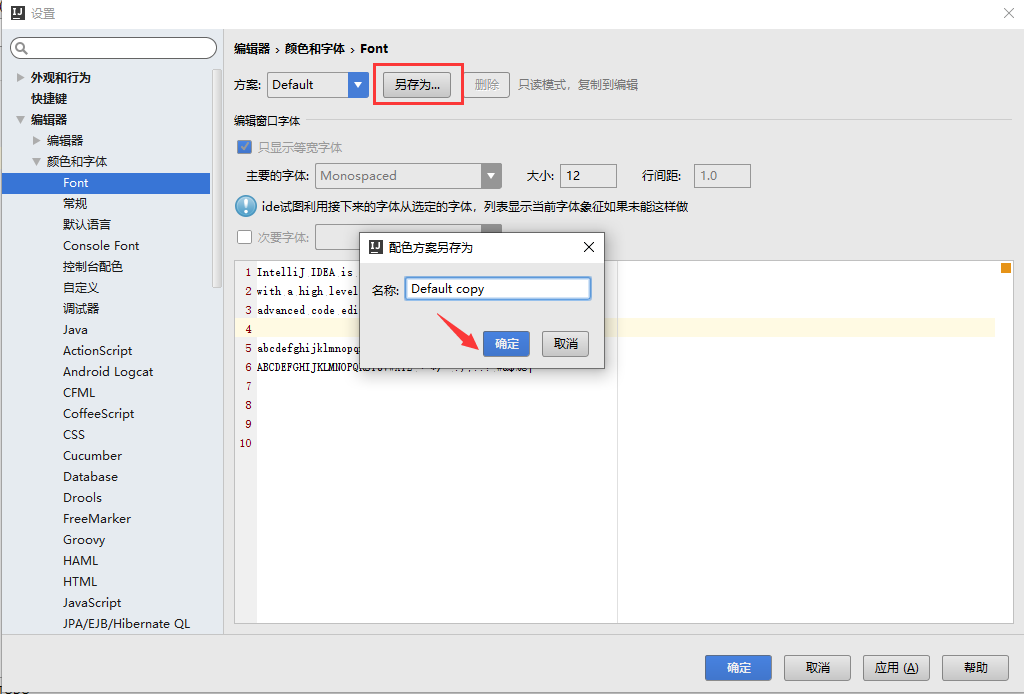Open the 次要字体 dropdown list
The image size is (1024, 694).
[x=491, y=229]
